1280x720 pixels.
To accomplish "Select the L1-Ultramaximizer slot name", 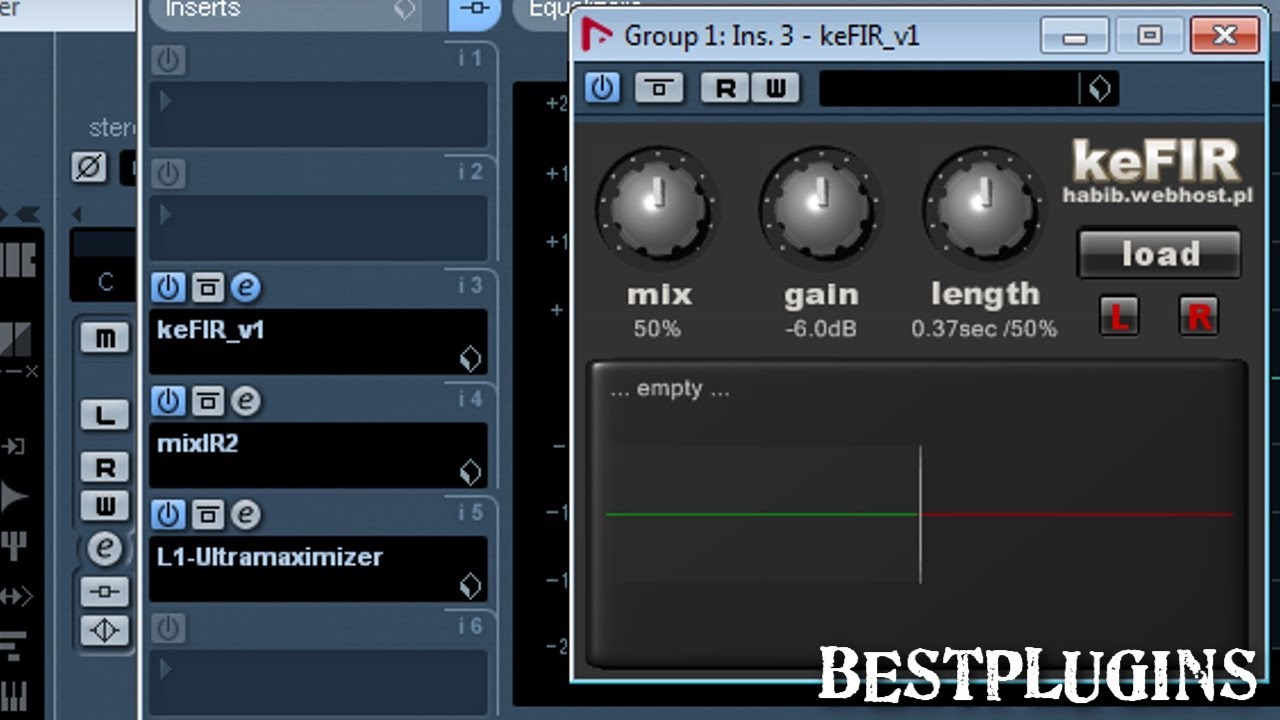I will coord(270,557).
